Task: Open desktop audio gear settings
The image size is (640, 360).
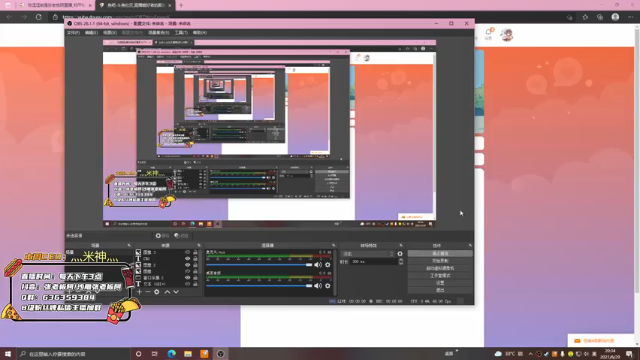Action: pyautogui.click(x=328, y=286)
